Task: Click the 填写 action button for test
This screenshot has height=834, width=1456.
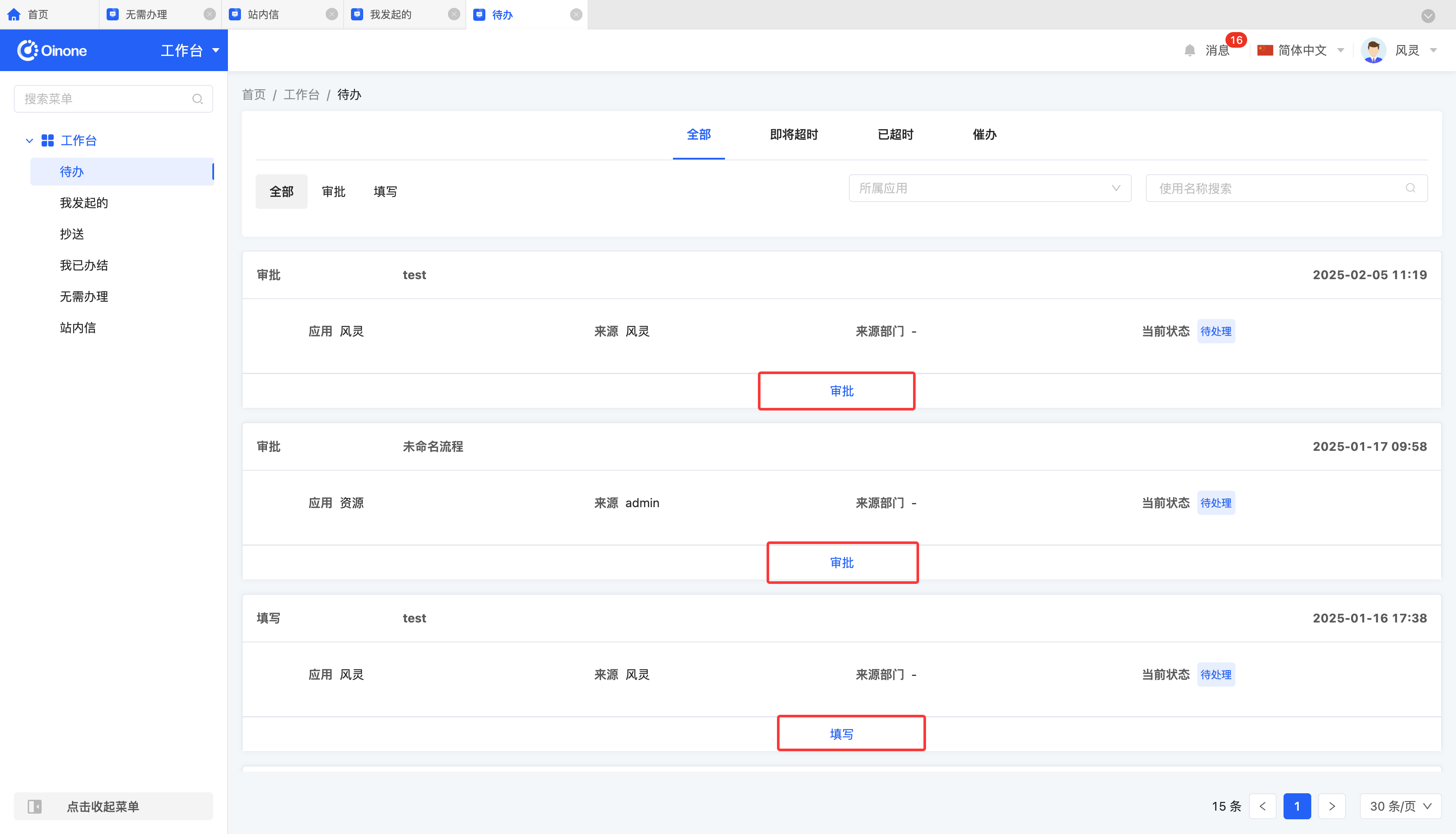Action: (842, 734)
